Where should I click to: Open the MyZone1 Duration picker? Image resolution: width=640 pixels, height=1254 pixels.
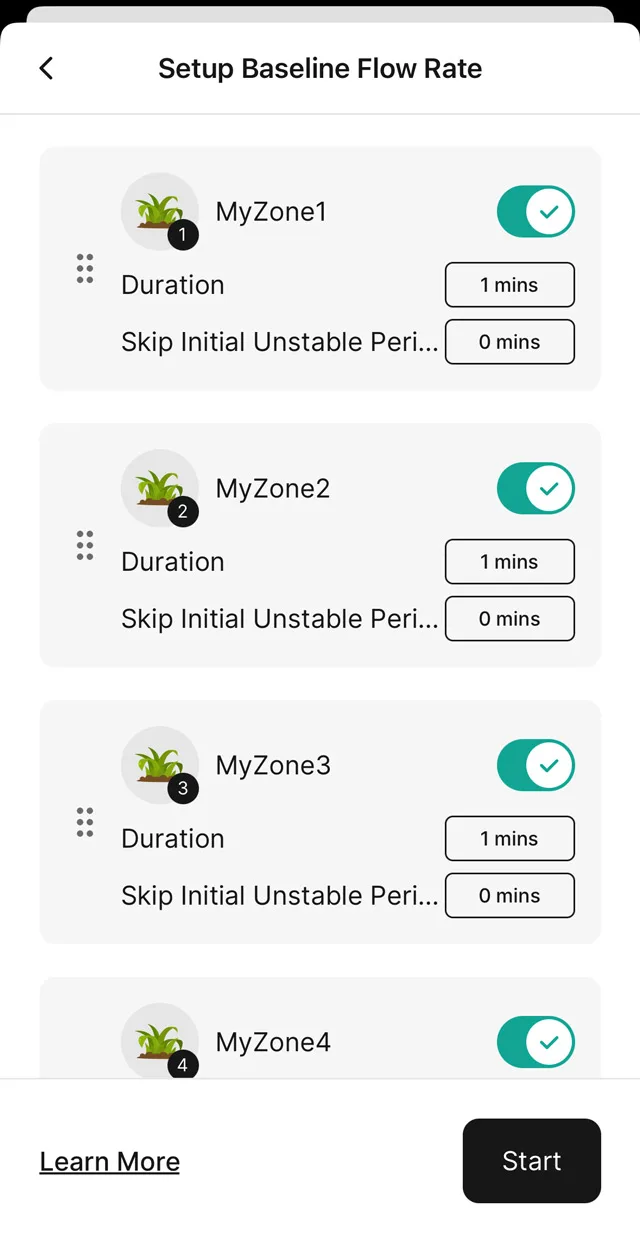509,285
